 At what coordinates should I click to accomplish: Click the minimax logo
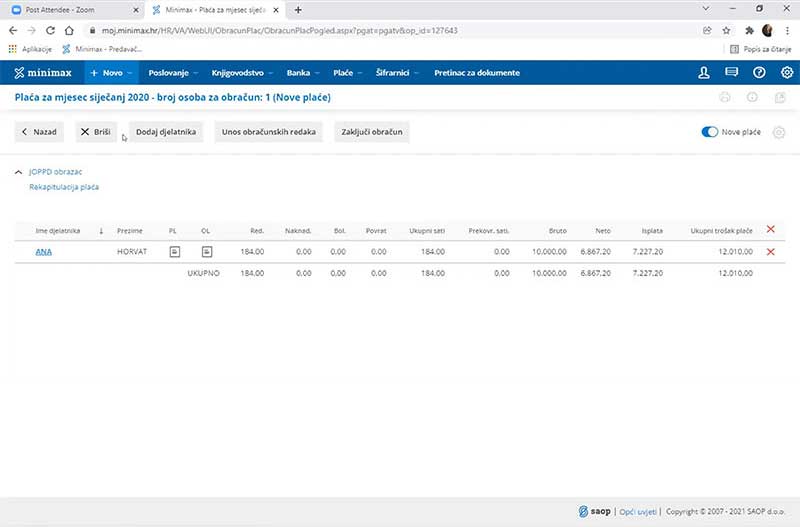[x=42, y=73]
